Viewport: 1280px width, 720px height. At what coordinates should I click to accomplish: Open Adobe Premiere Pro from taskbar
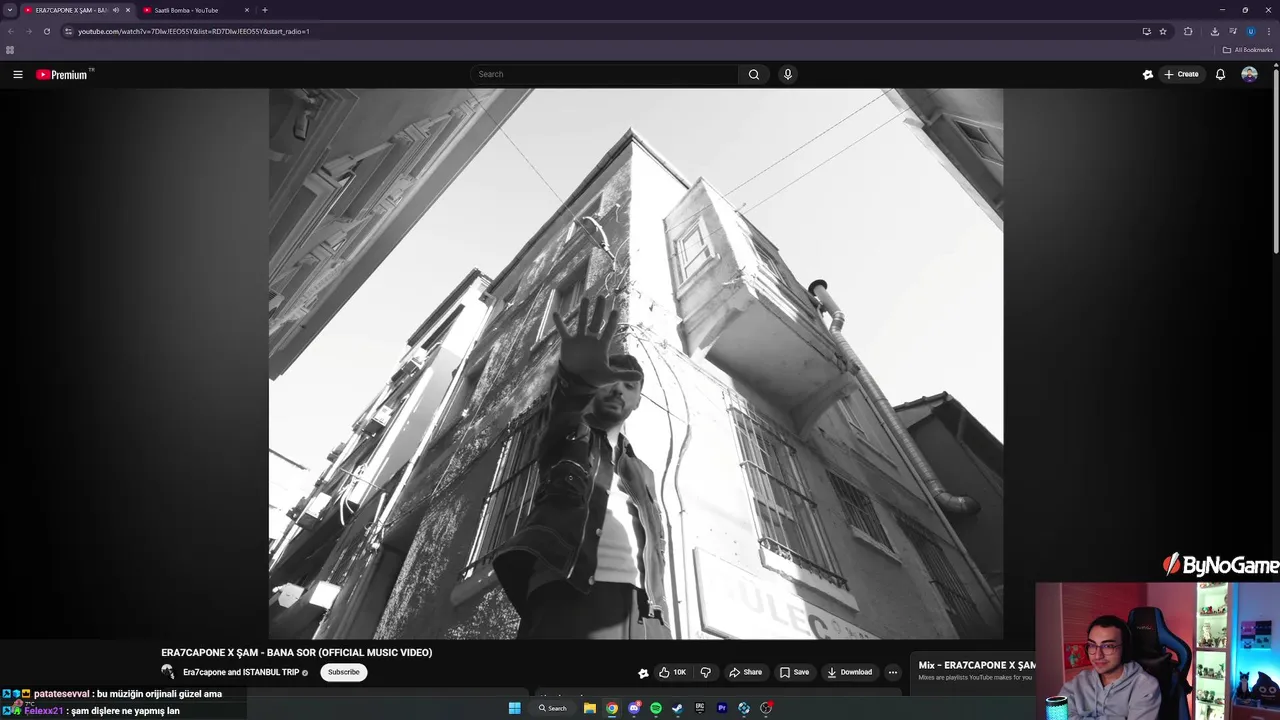722,708
